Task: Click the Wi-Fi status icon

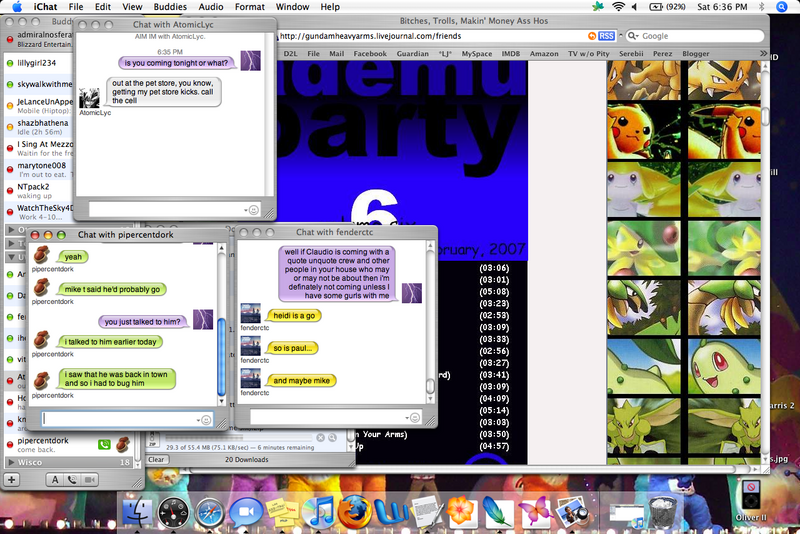Action: 618,7
